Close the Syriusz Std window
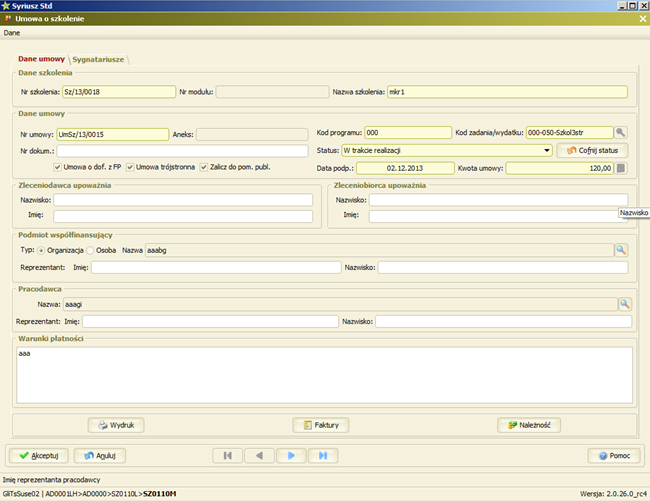This screenshot has width=650, height=501. pyautogui.click(x=644, y=6)
